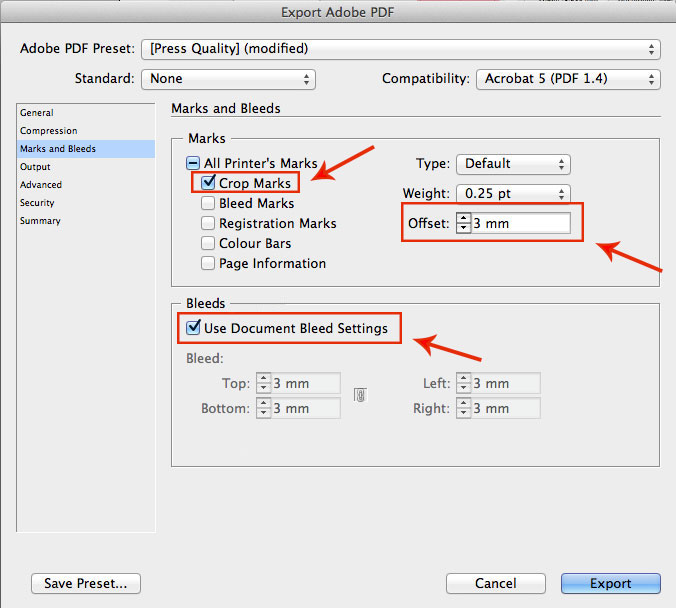676x608 pixels.
Task: Open the Adobe PDF Preset dropdown
Action: point(401,49)
